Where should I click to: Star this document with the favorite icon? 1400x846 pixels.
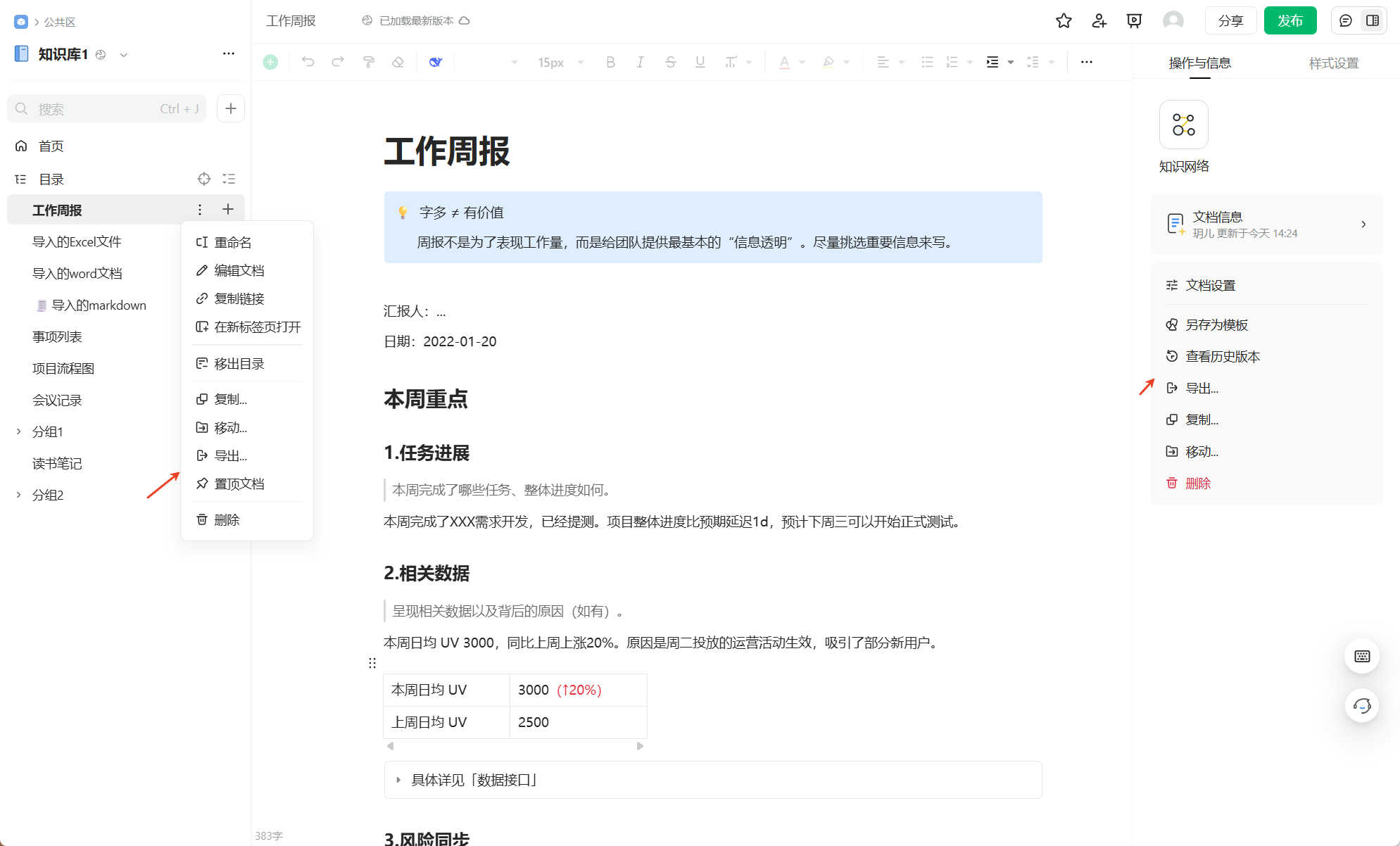[1064, 20]
